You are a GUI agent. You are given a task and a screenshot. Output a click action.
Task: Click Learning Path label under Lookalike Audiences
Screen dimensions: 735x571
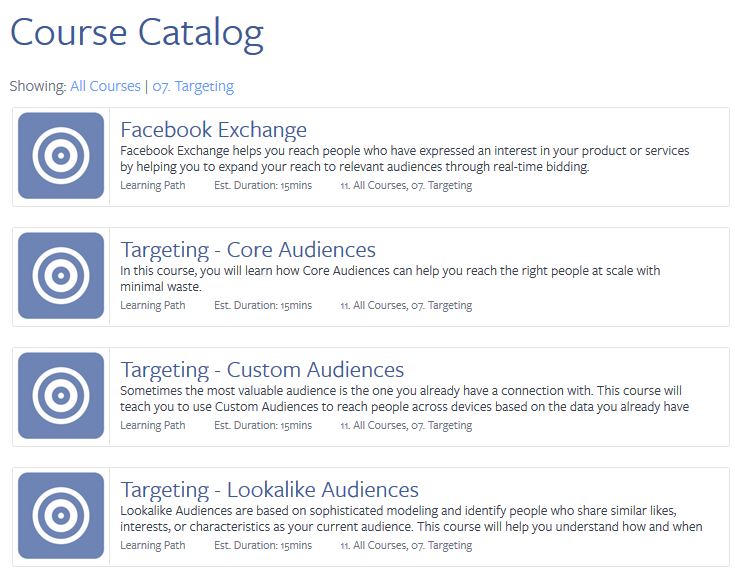[x=153, y=545]
